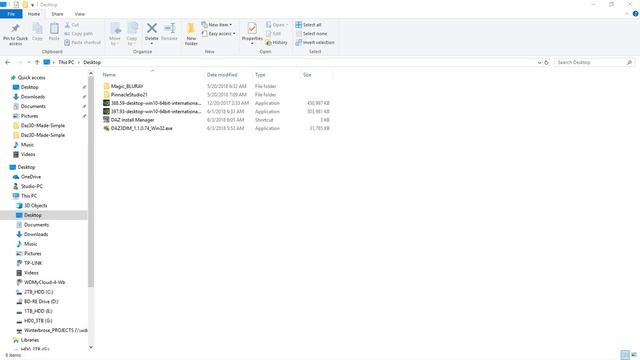Switch to details view in status bar
The image size is (640, 360).
pos(625,355)
